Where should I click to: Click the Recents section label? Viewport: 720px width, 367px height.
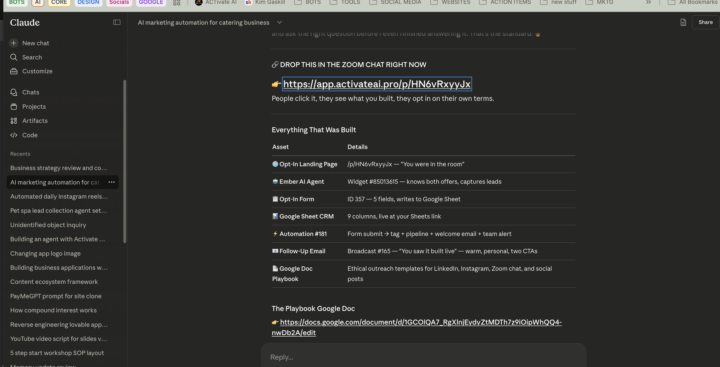tap(20, 154)
